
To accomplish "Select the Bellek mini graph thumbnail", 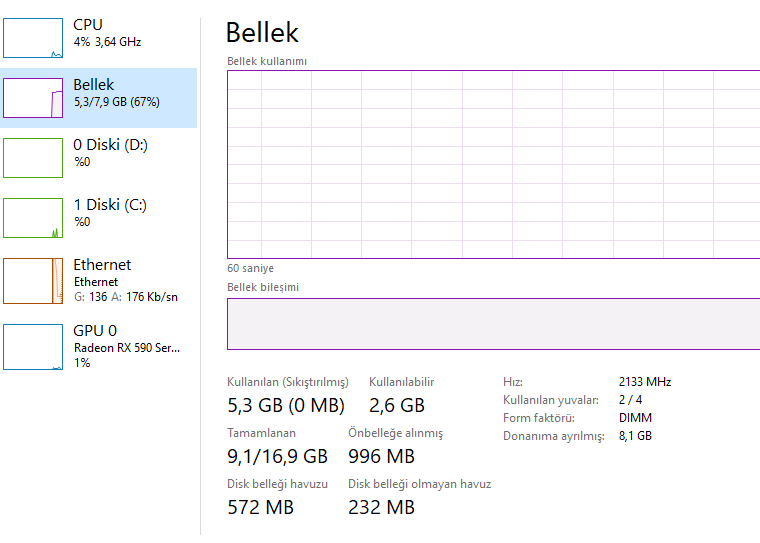I will tap(33, 97).
